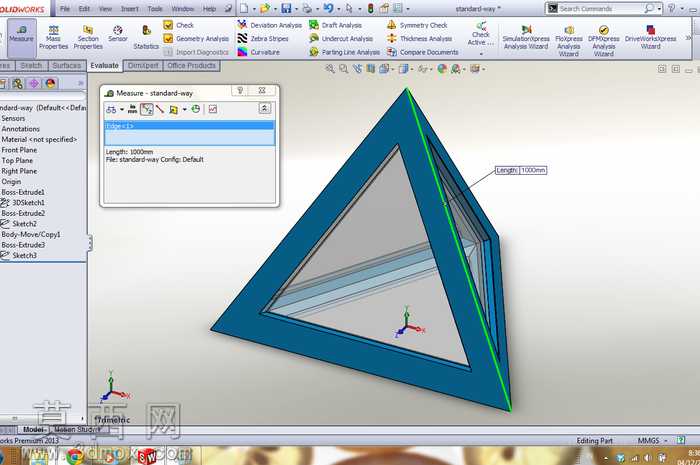Open the DisplayManager tab icon

click(50, 83)
